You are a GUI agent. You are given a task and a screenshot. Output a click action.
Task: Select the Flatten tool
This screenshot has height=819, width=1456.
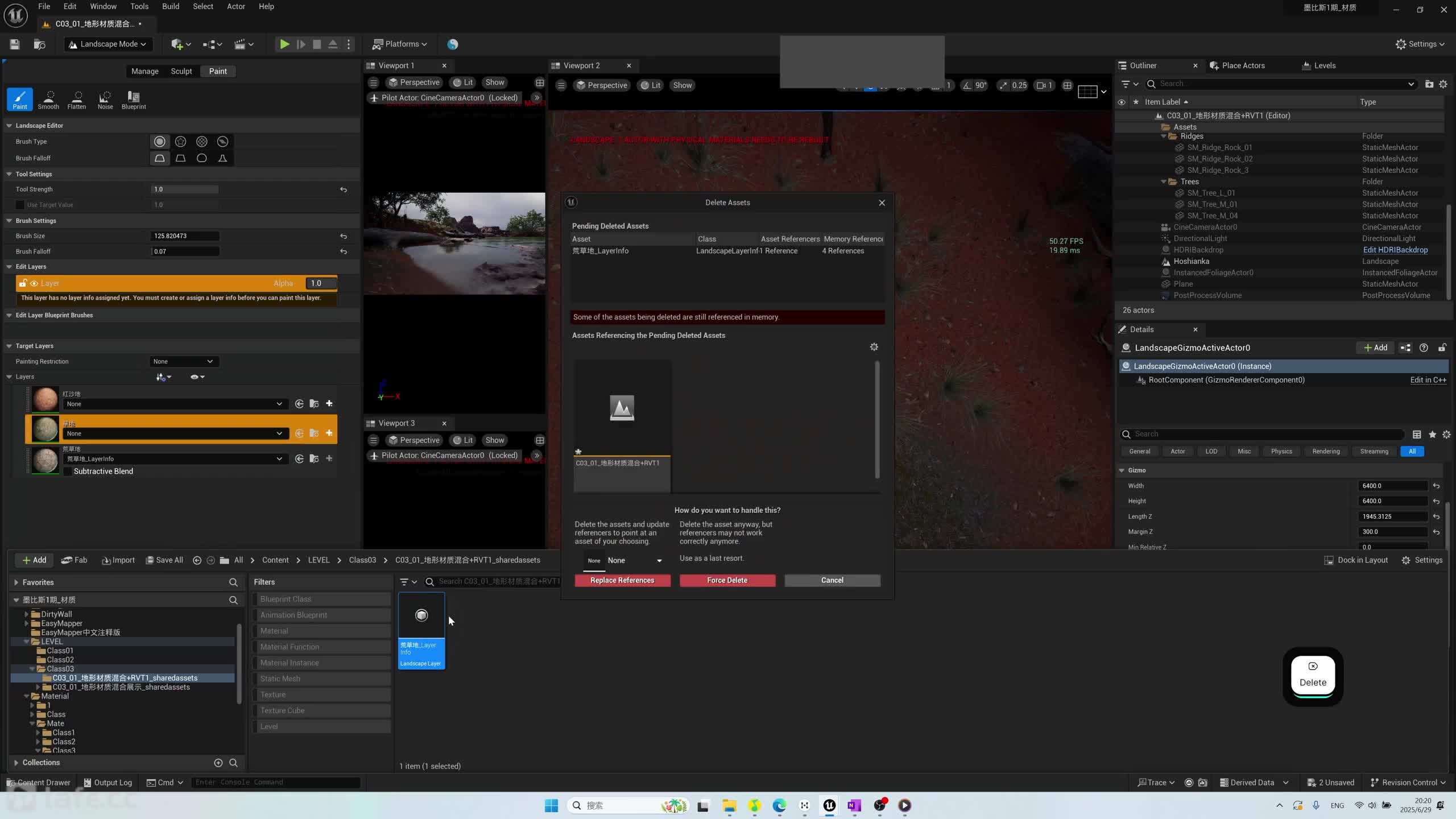pyautogui.click(x=77, y=99)
